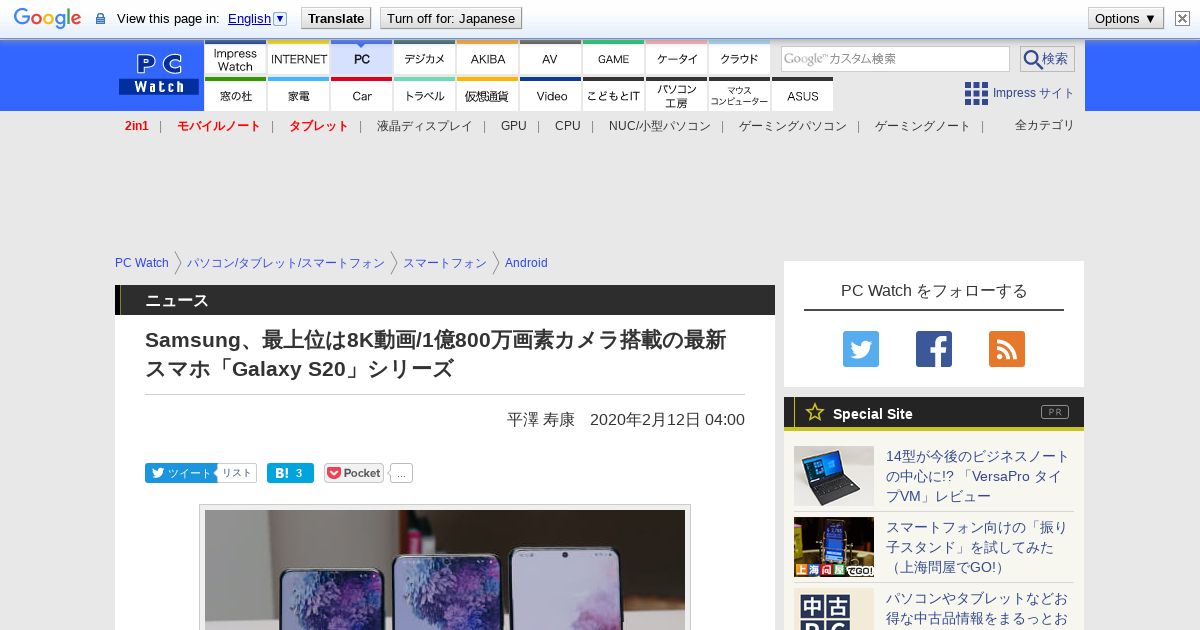Open the English language dropdown arrow
The image size is (1200, 630).
[x=280, y=18]
